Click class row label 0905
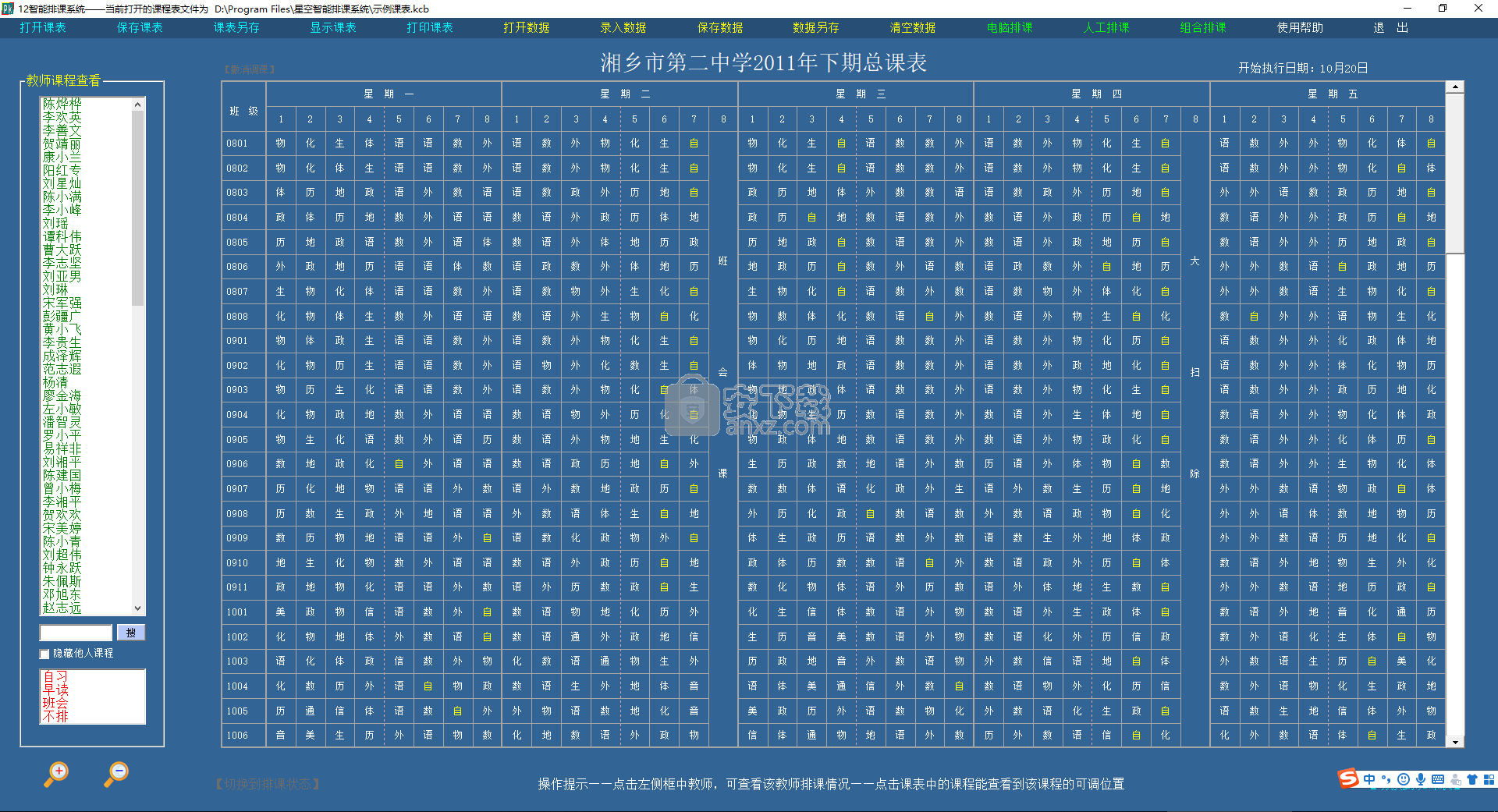Screen dimensions: 1498x812 237,439
